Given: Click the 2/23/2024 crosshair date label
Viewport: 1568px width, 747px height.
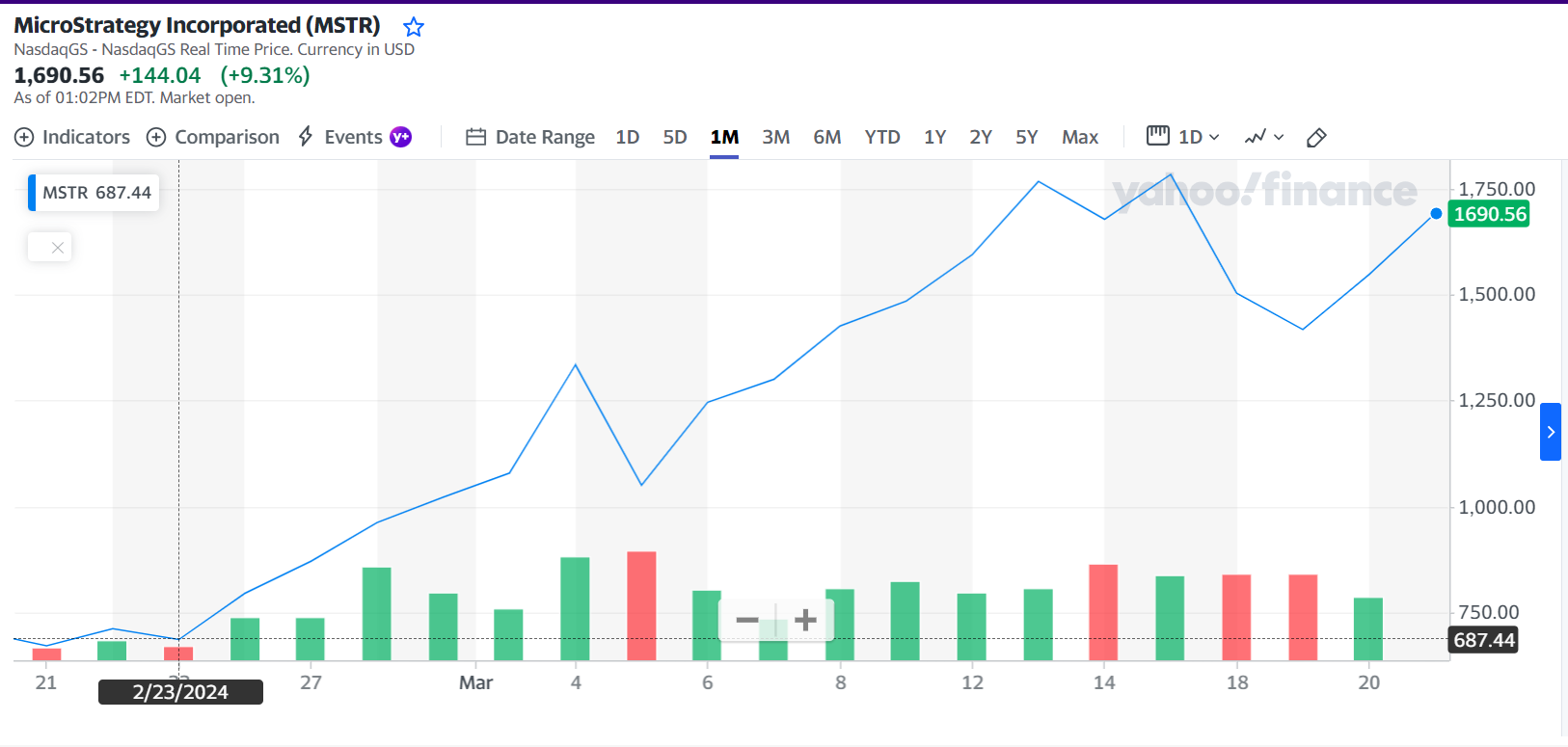Looking at the screenshot, I should (x=180, y=692).
